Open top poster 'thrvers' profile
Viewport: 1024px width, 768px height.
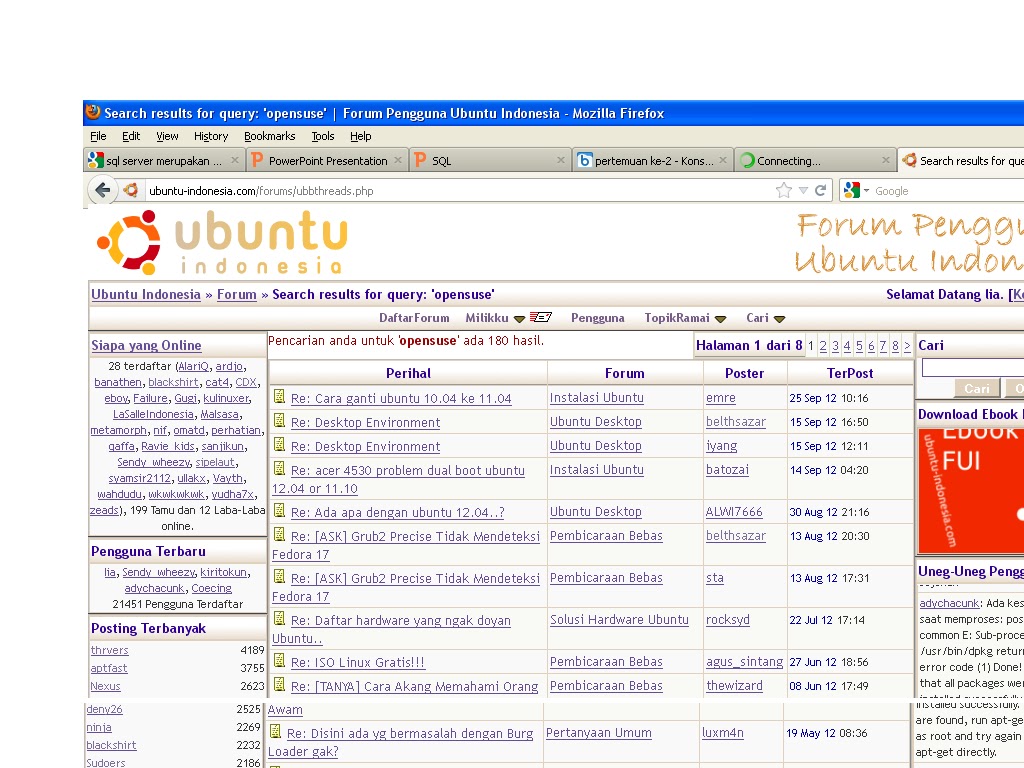tap(110, 650)
